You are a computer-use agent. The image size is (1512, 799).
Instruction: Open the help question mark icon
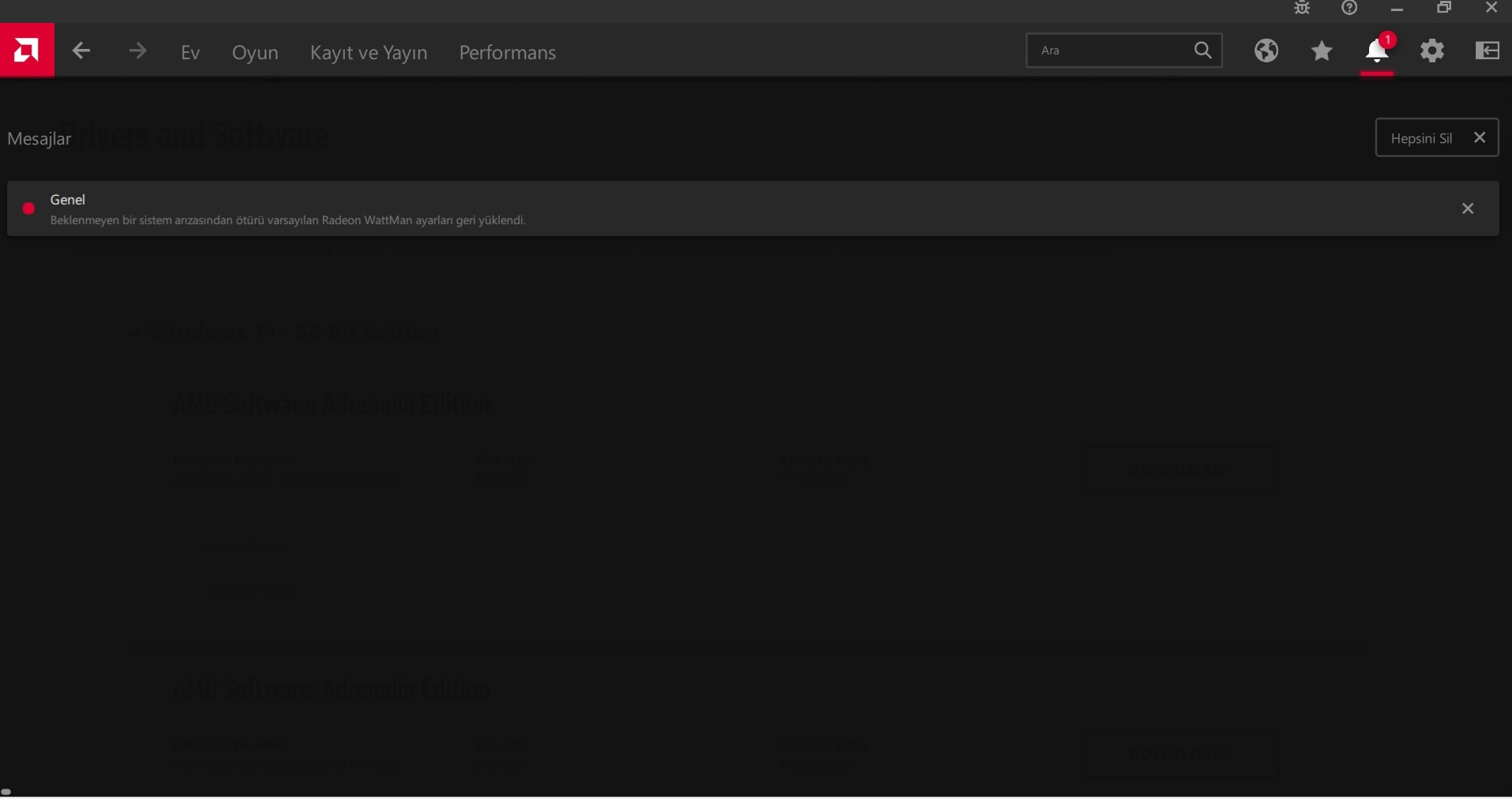pos(1351,9)
